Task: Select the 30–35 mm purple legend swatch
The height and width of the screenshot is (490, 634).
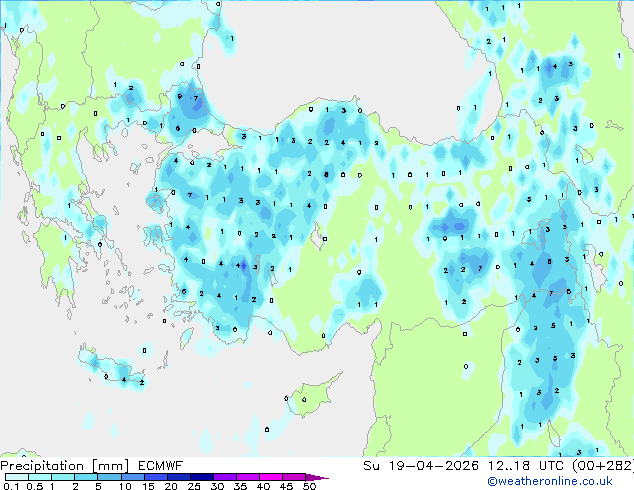Action: (224, 477)
